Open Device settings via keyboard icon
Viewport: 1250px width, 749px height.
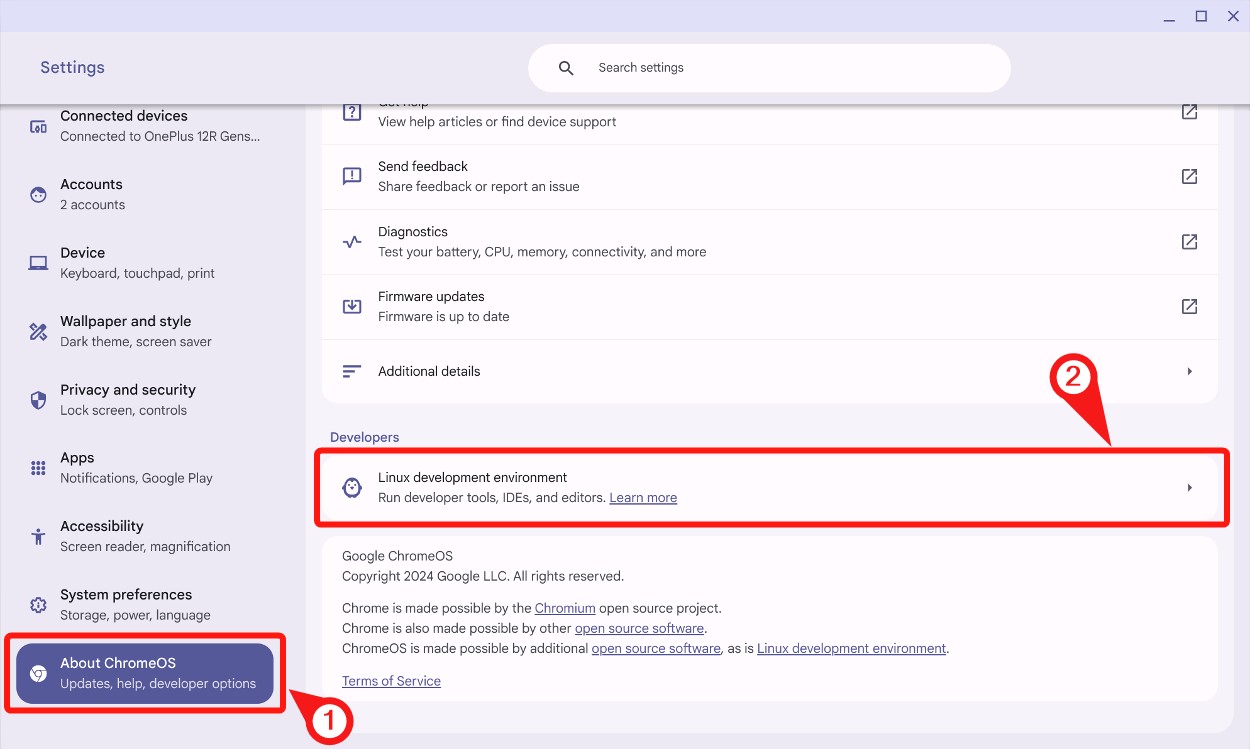[37, 262]
